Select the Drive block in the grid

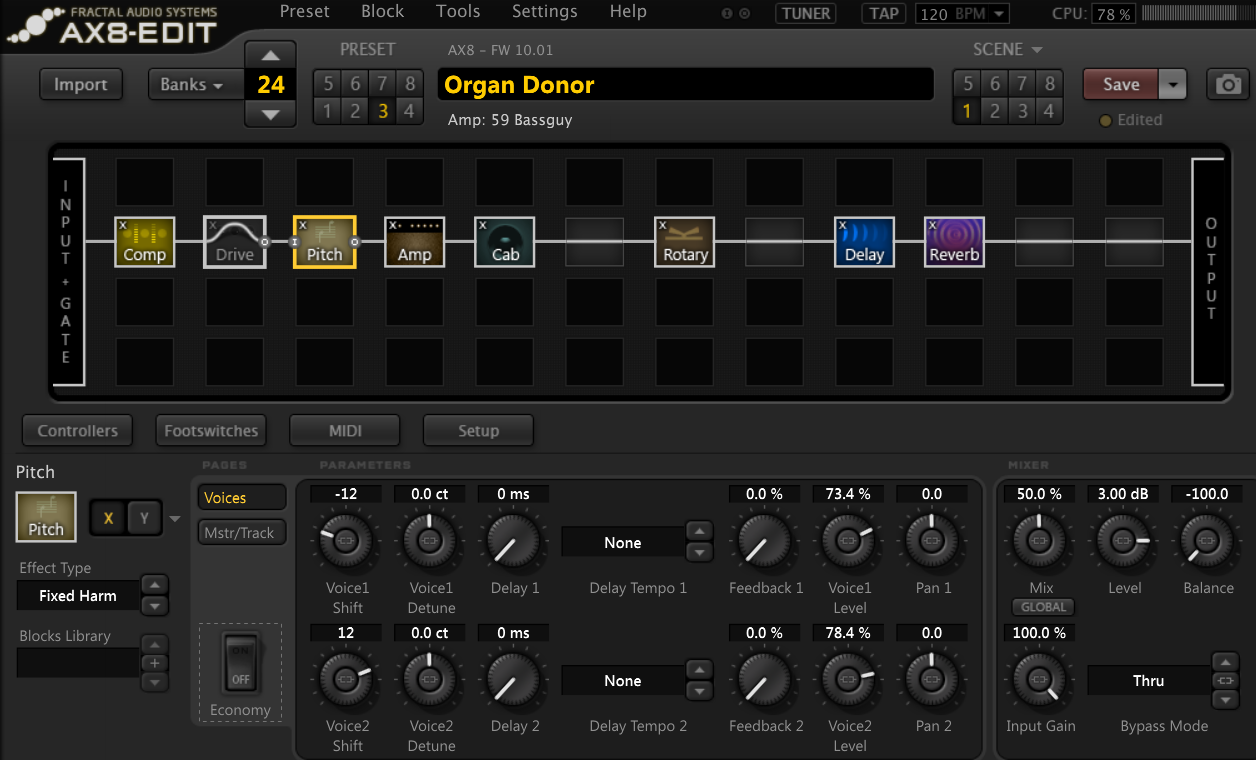[235, 242]
